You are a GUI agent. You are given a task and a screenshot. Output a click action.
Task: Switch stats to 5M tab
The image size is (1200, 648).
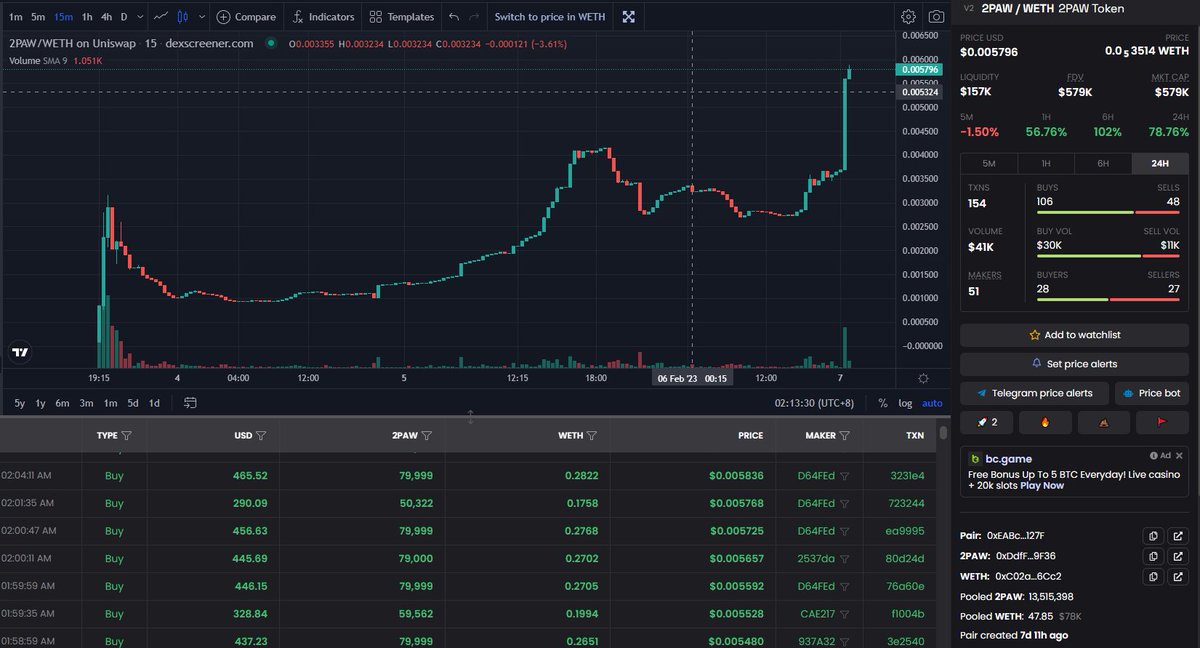pos(989,163)
